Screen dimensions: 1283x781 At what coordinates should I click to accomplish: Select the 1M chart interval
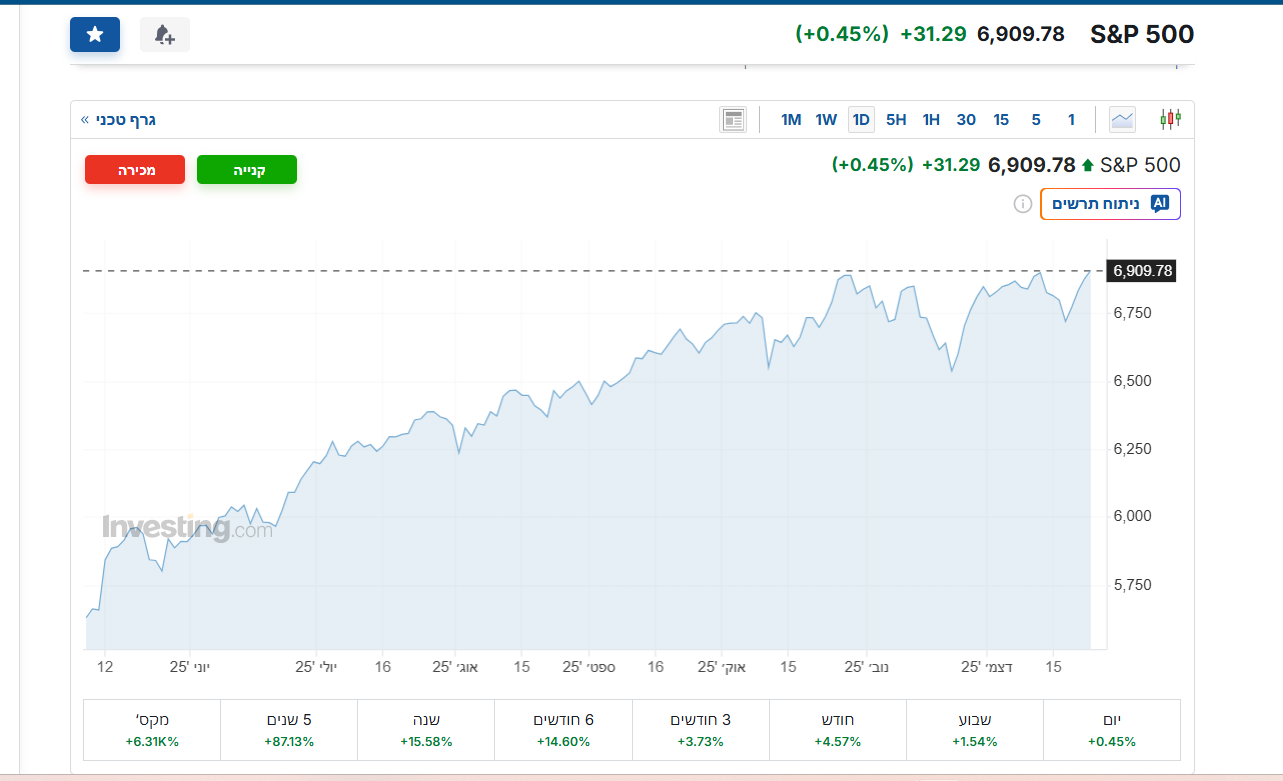(791, 120)
